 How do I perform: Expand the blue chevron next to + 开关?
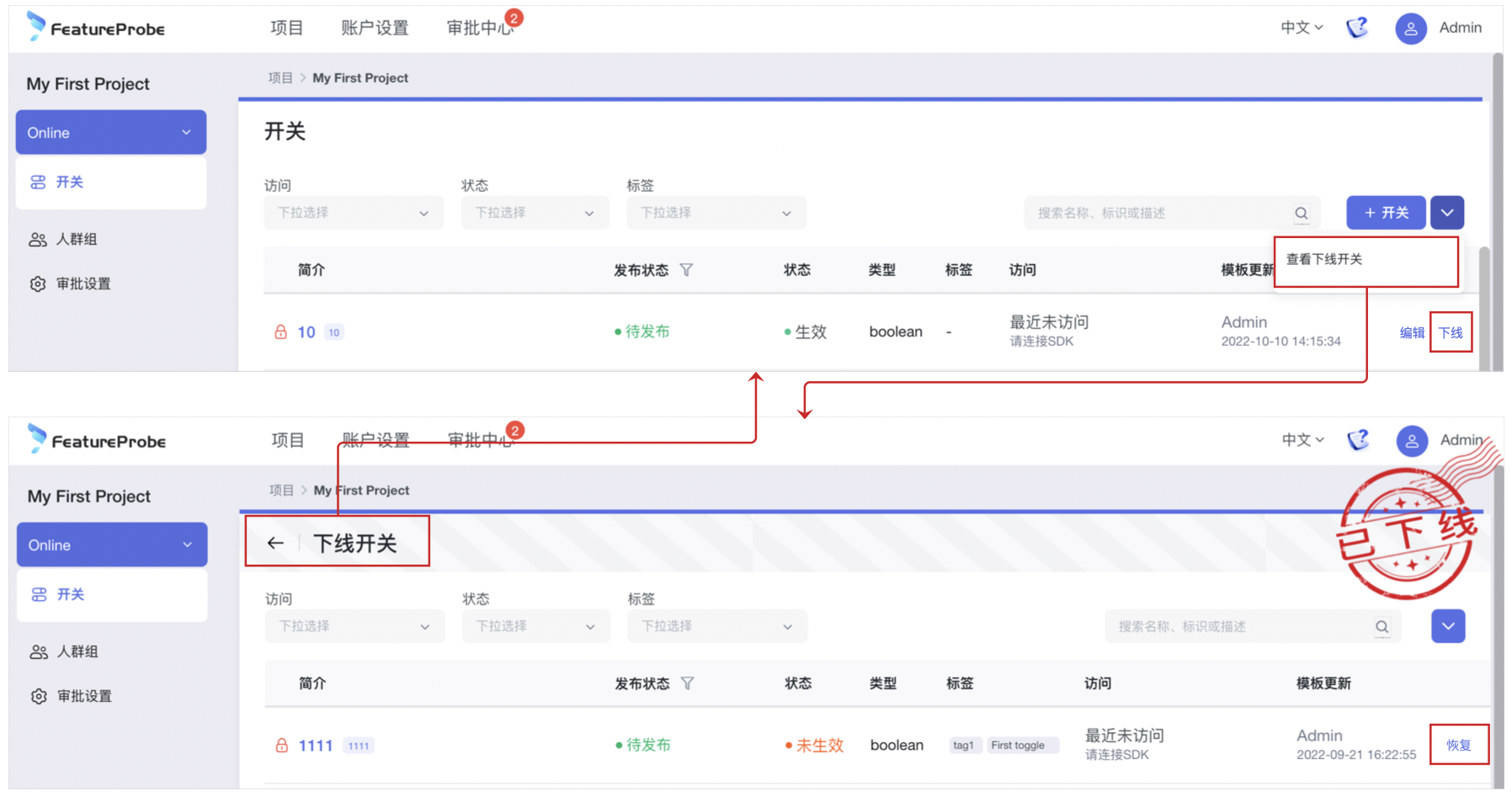click(1447, 213)
